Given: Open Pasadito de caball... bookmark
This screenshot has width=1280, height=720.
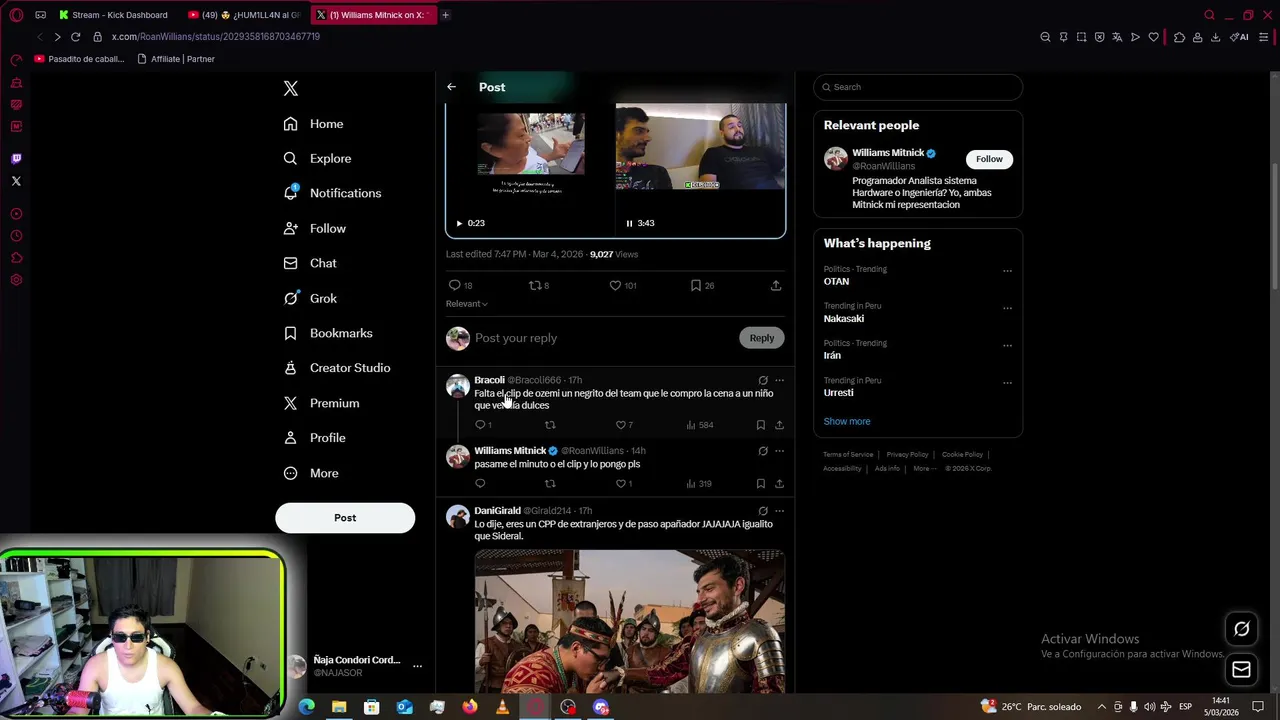Looking at the screenshot, I should coord(80,59).
